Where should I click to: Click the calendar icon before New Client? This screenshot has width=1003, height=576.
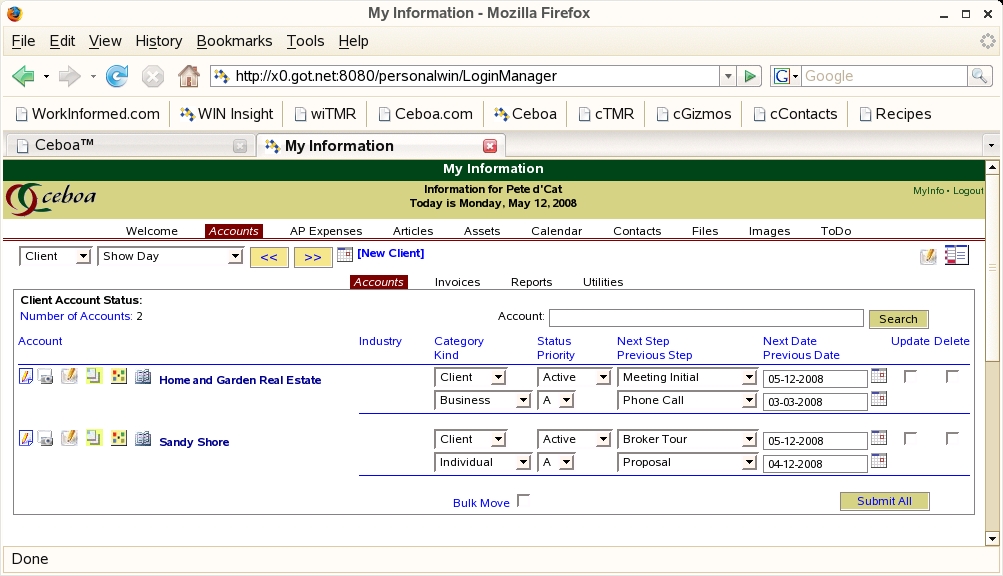click(345, 254)
